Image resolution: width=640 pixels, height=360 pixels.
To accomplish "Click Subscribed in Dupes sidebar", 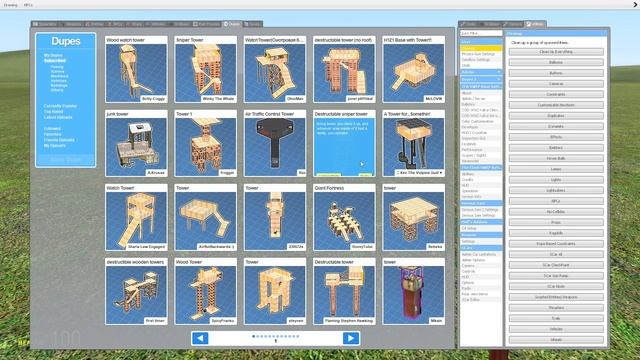I will pyautogui.click(x=55, y=60).
